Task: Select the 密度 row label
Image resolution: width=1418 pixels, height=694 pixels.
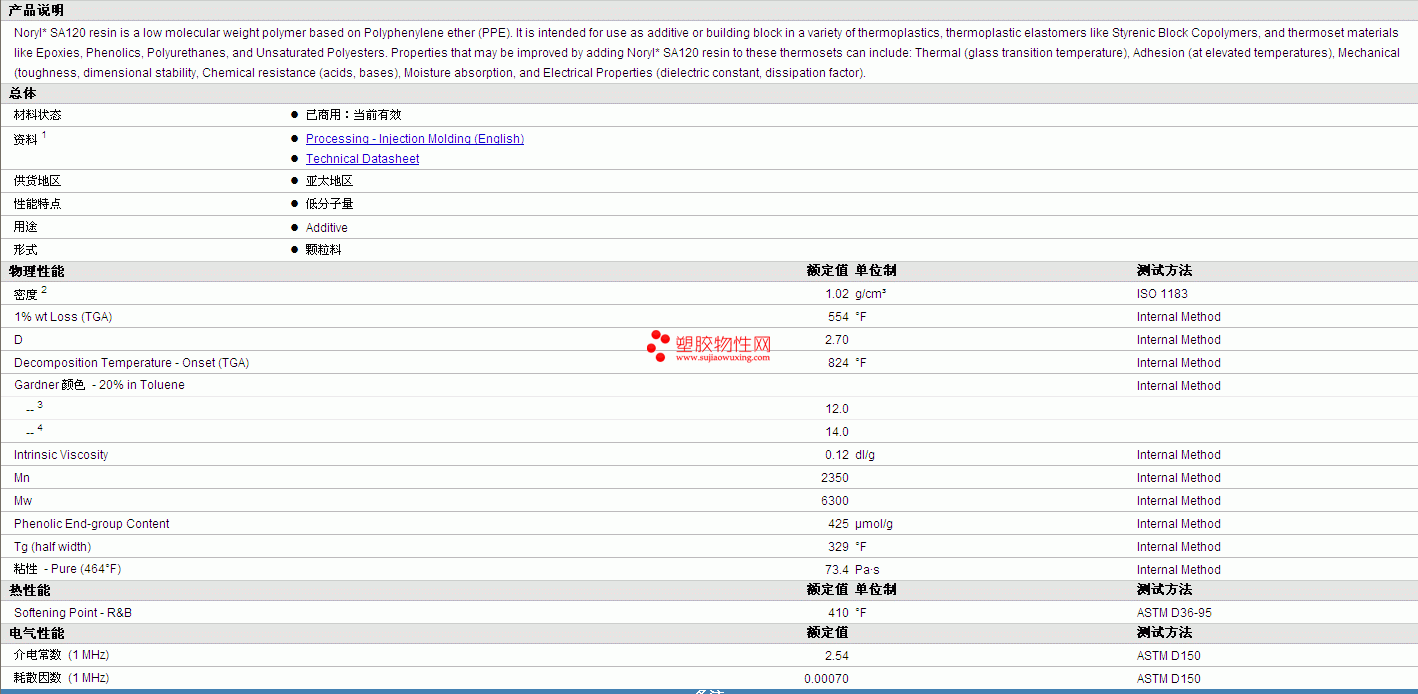Action: pyautogui.click(x=26, y=295)
